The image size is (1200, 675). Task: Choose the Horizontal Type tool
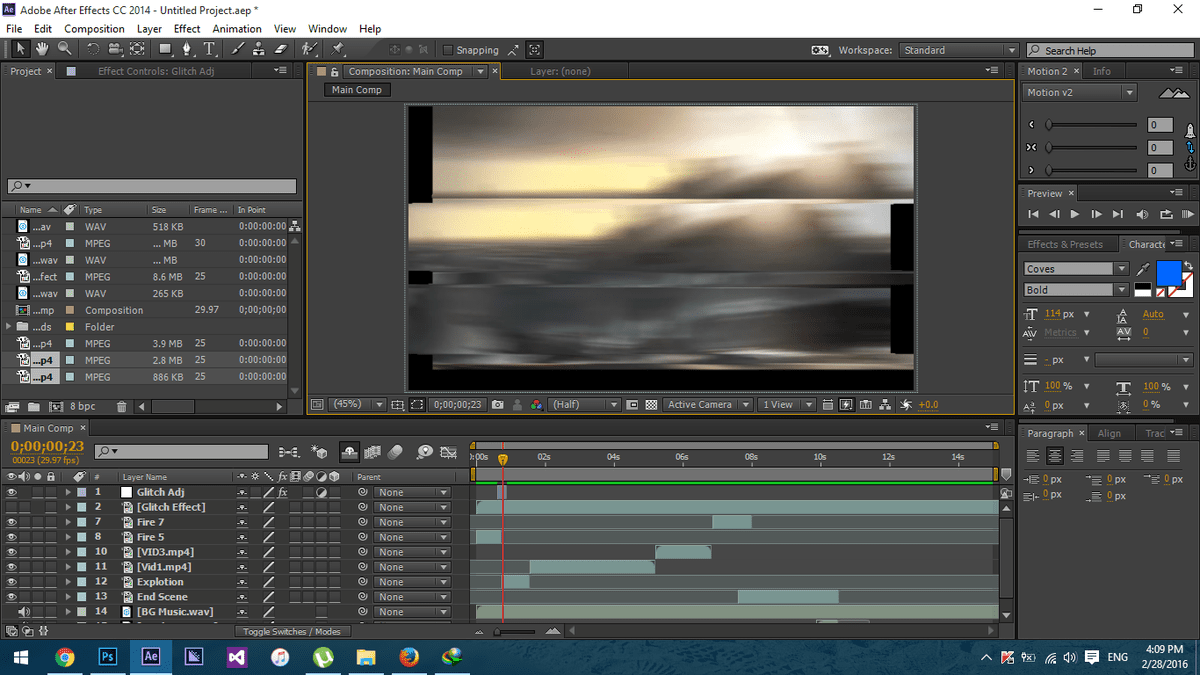coord(210,49)
